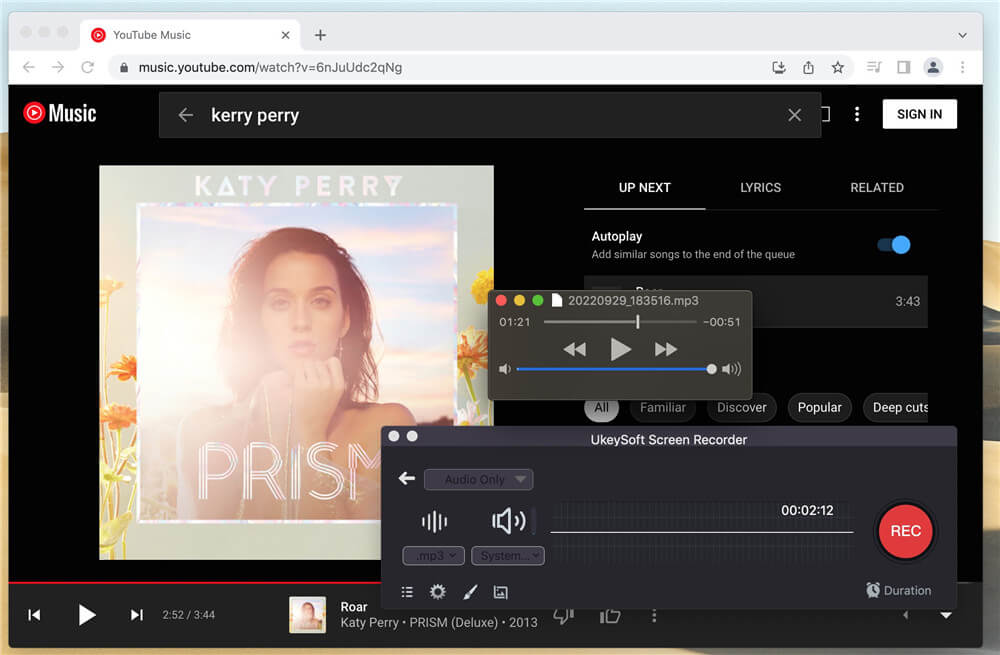1000x655 pixels.
Task: Open the System audio source dropdown
Action: point(508,555)
